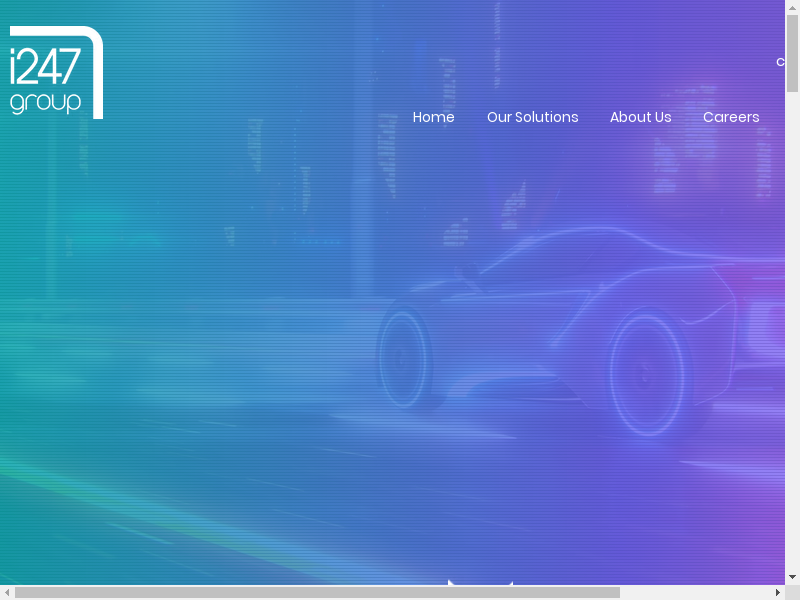Open the Our Solutions menu item
Screen dimensions: 800x600
pos(532,117)
